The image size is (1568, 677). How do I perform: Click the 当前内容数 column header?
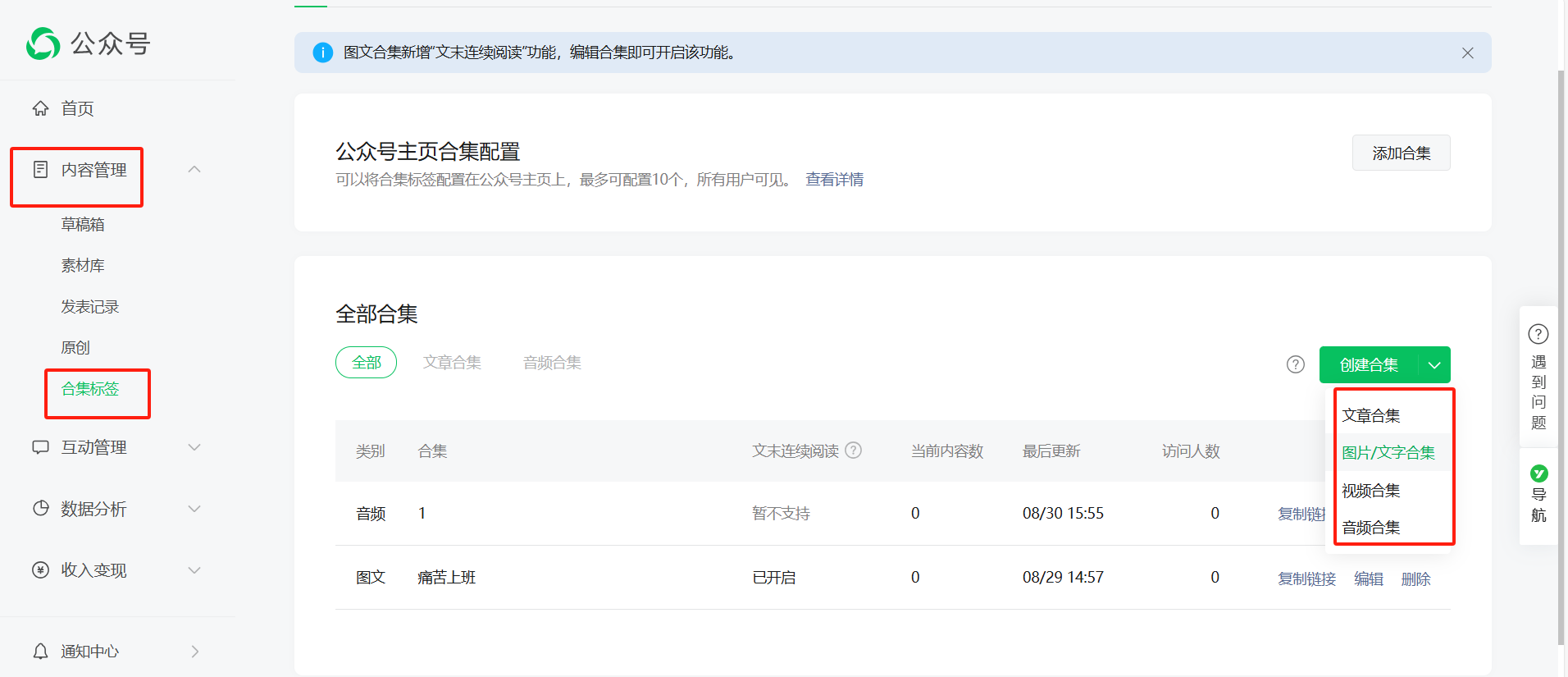pyautogui.click(x=947, y=451)
